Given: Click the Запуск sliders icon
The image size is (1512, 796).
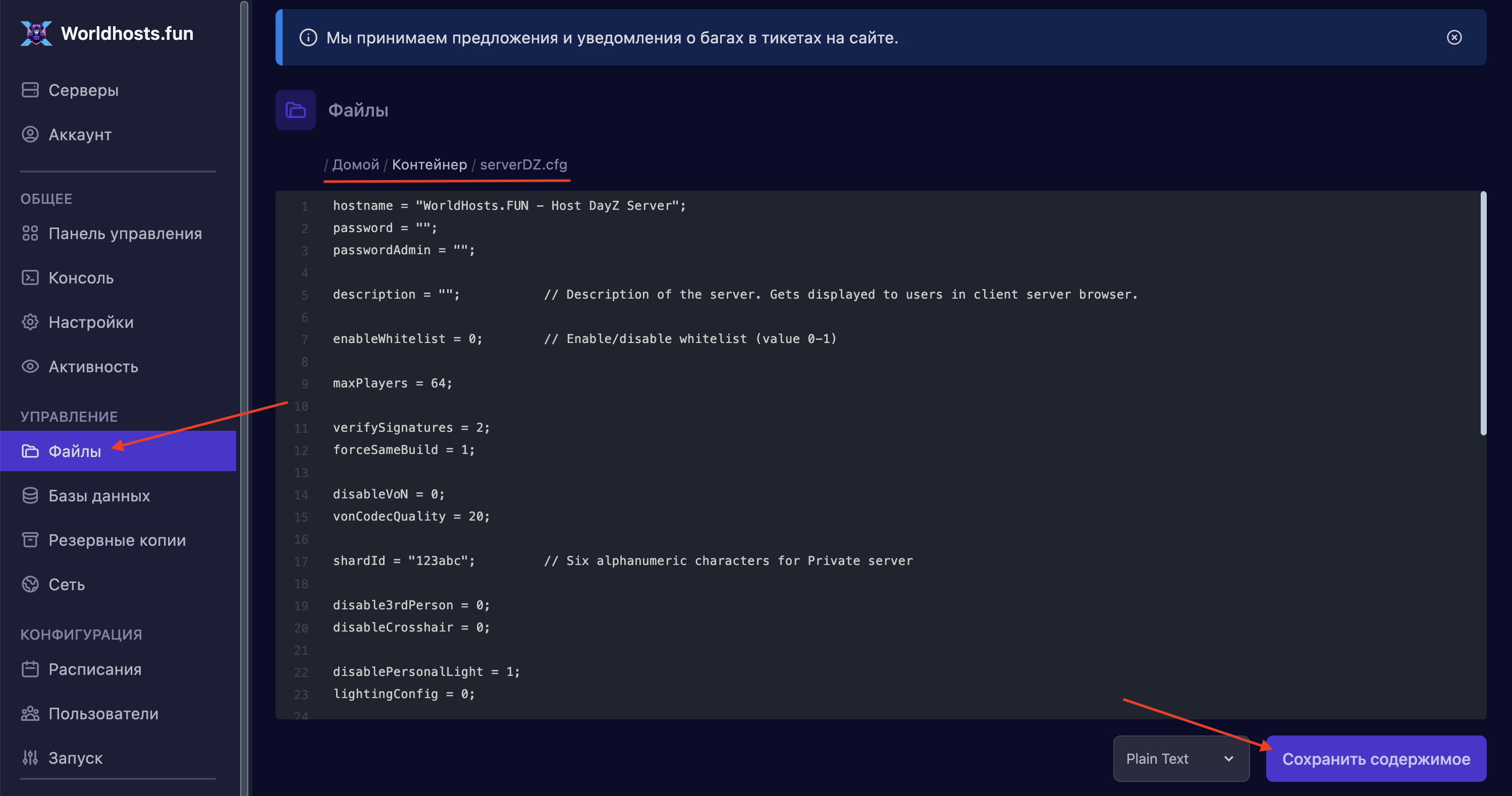Looking at the screenshot, I should click(30, 758).
